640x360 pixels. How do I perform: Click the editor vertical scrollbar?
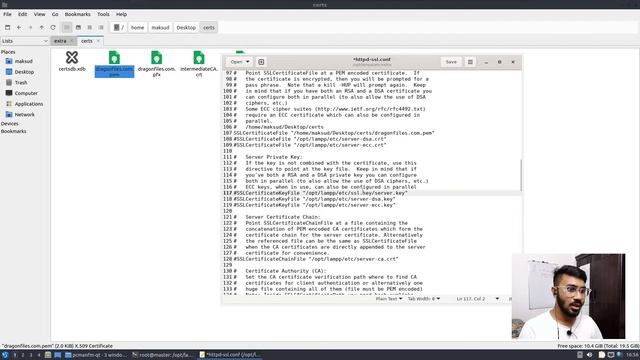pyautogui.click(x=521, y=176)
